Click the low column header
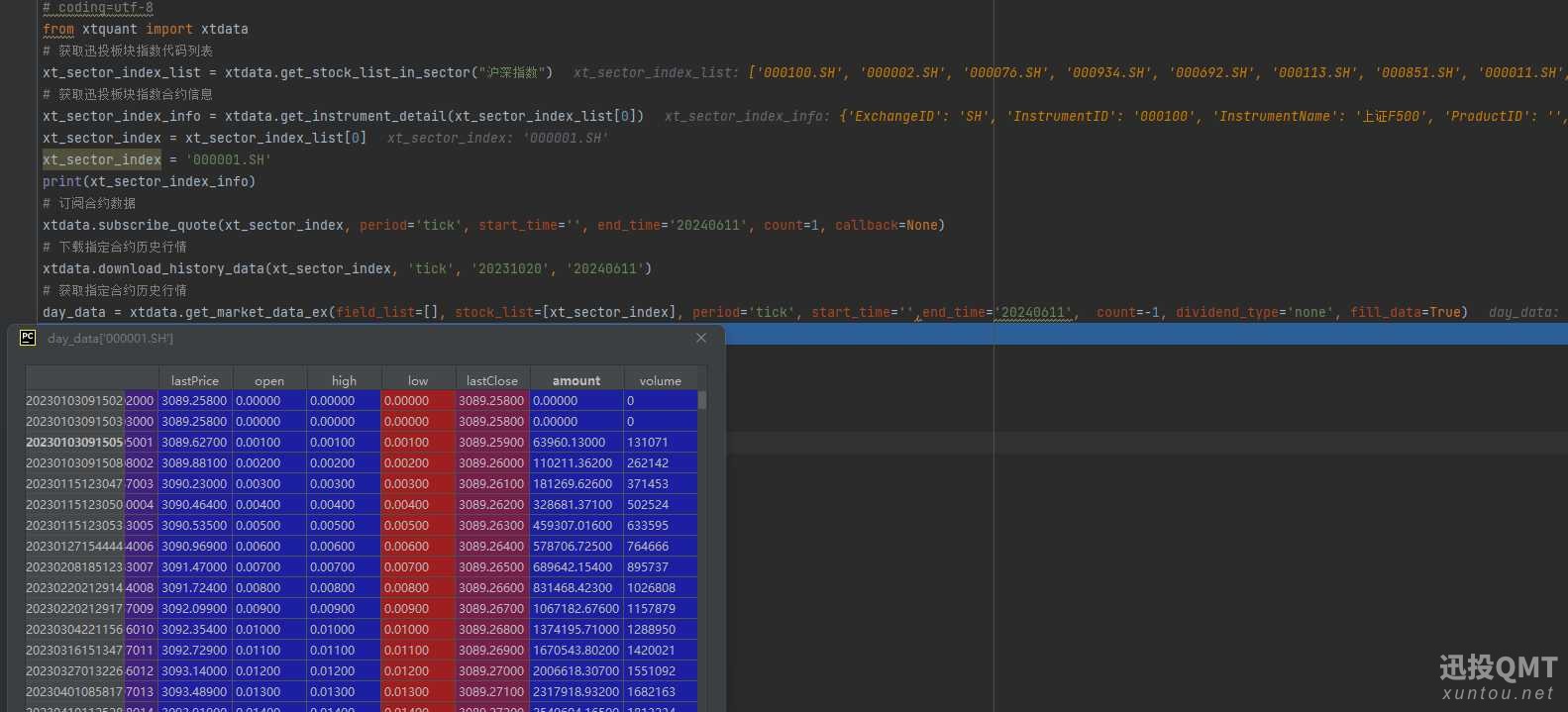 (x=418, y=380)
